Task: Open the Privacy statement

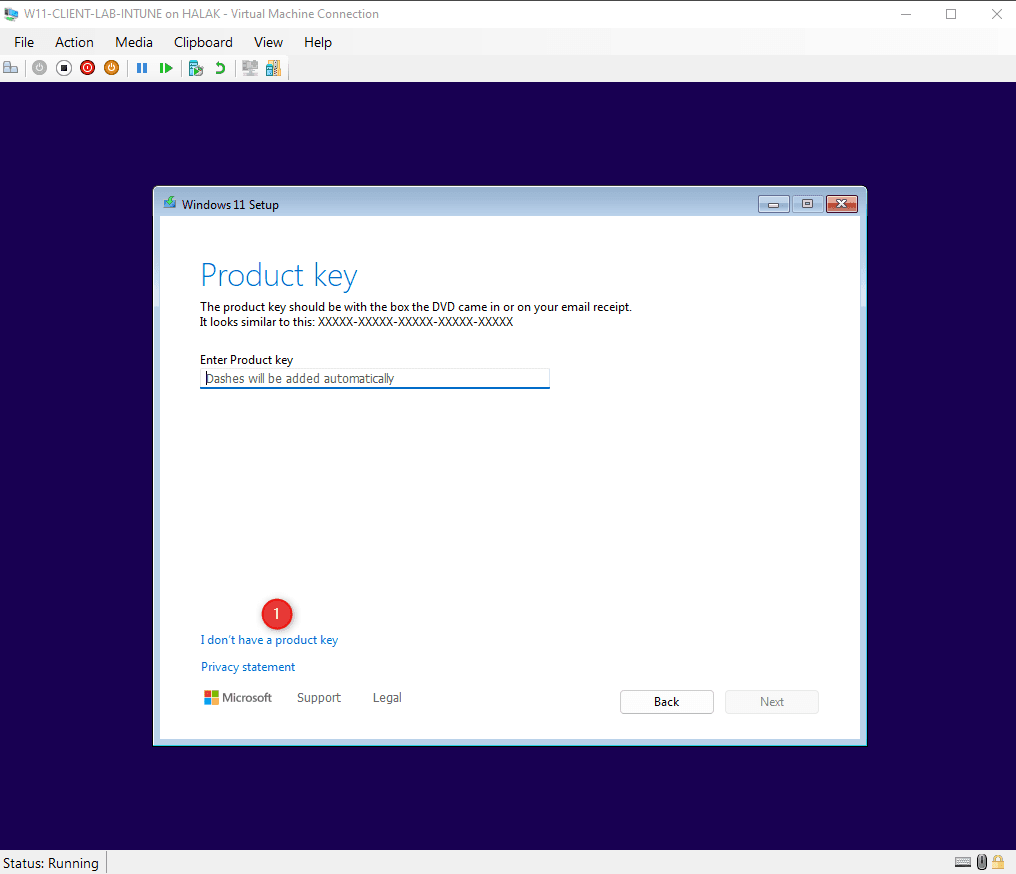Action: [247, 666]
